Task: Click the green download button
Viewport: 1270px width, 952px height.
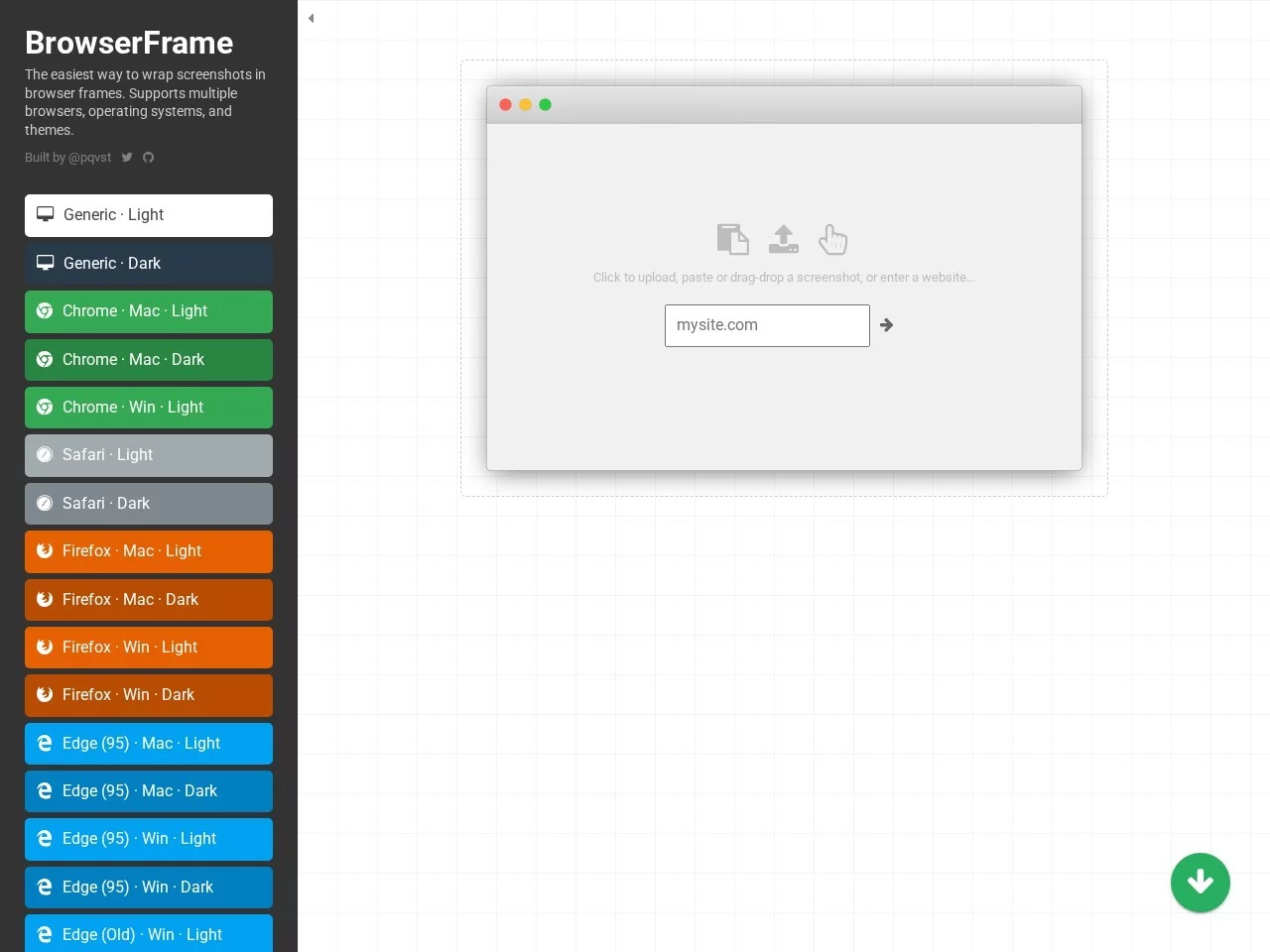Action: (1201, 883)
